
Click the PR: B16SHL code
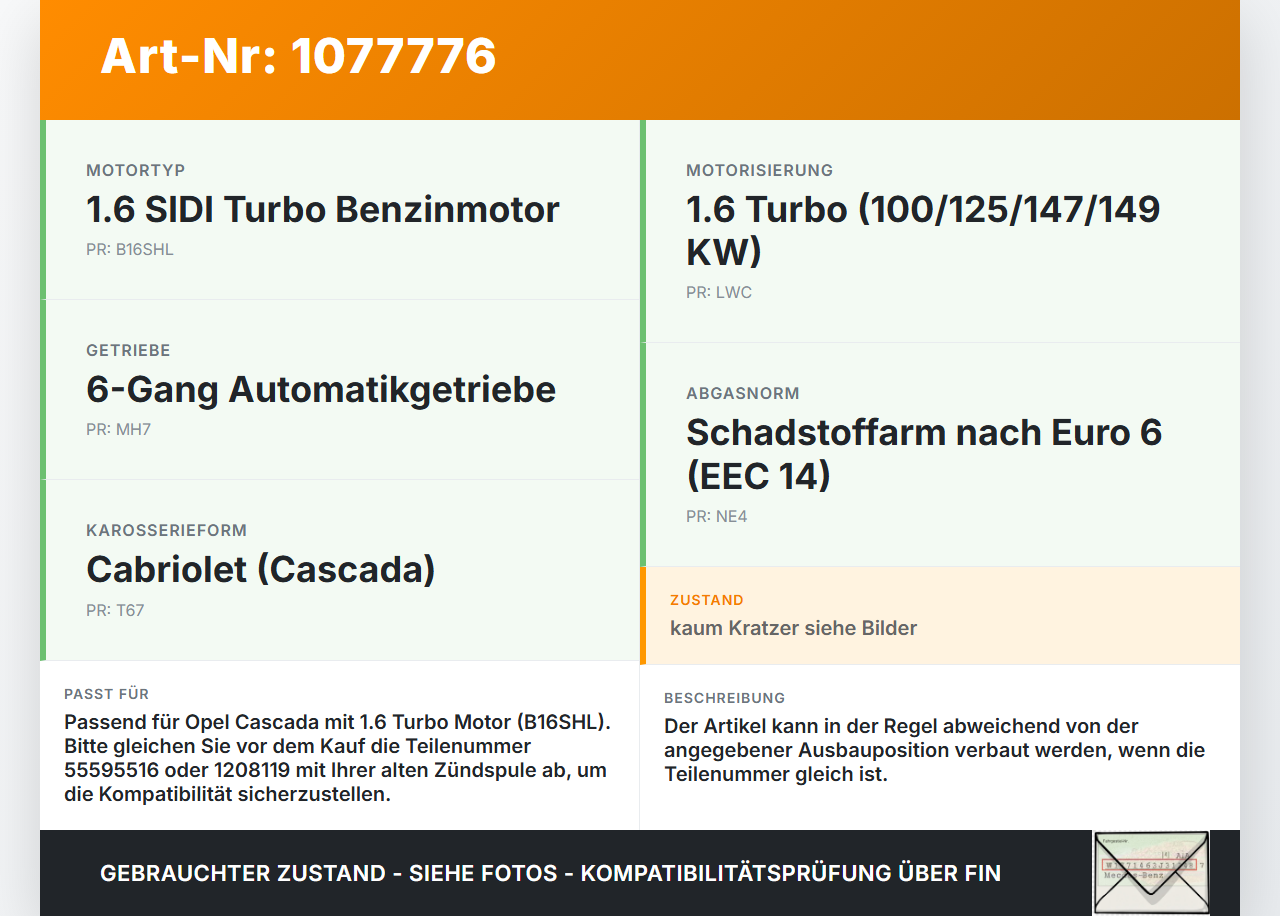pos(130,250)
